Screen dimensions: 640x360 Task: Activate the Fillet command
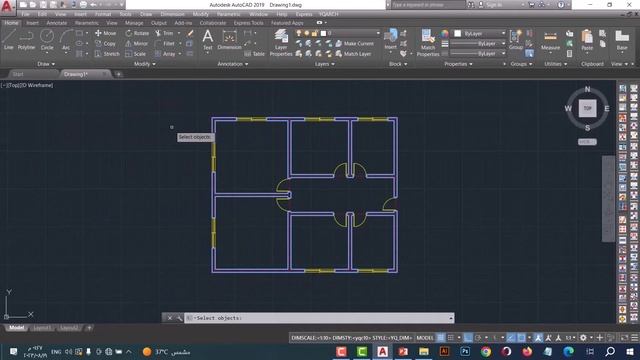[x=165, y=43]
